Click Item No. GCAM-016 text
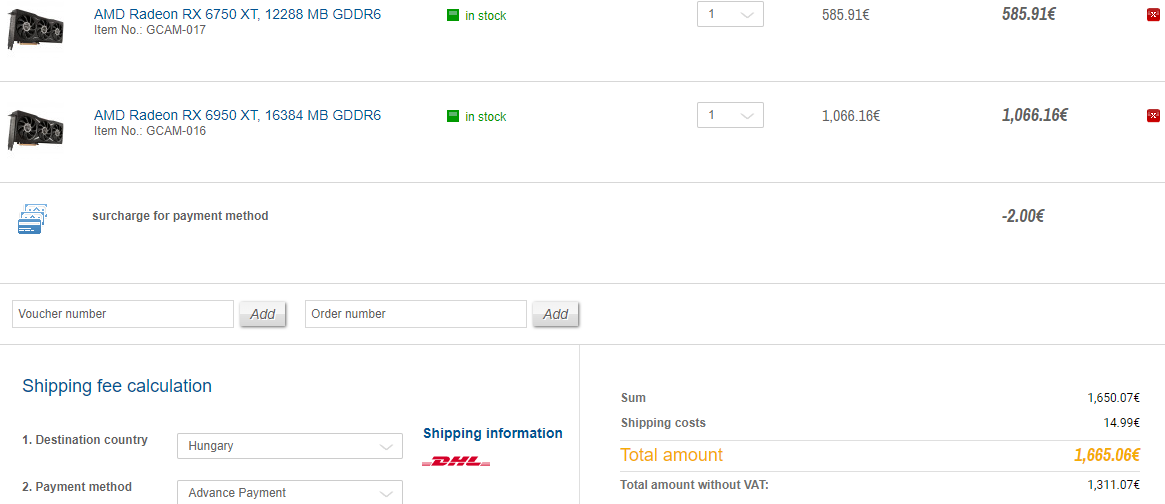 pos(149,131)
